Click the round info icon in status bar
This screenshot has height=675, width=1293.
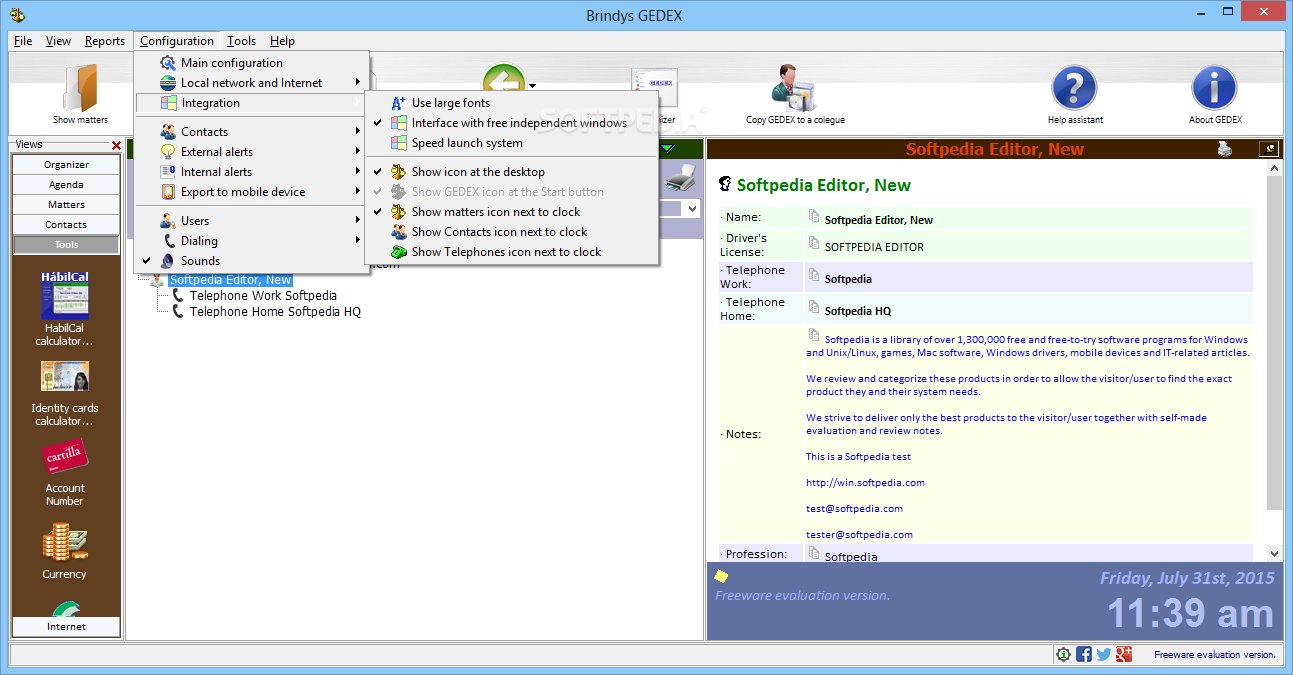pos(1063,654)
